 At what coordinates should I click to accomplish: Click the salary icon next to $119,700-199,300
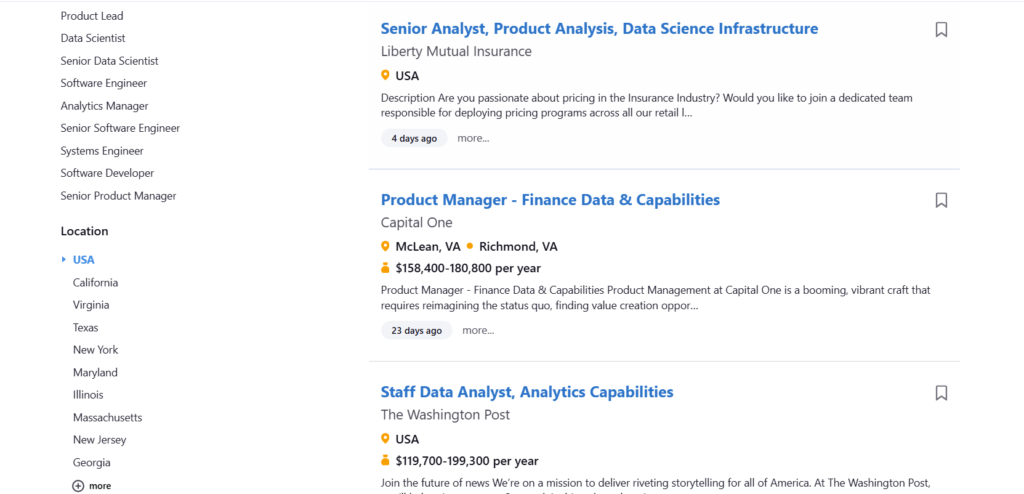(x=386, y=461)
